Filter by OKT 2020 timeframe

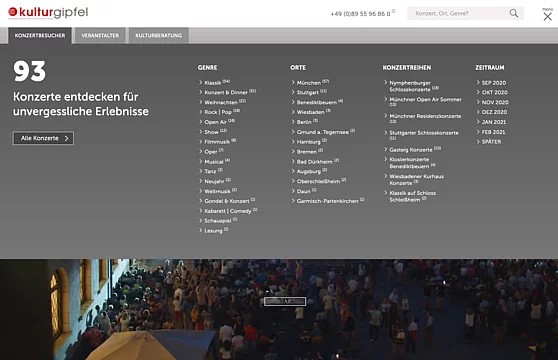(x=492, y=92)
